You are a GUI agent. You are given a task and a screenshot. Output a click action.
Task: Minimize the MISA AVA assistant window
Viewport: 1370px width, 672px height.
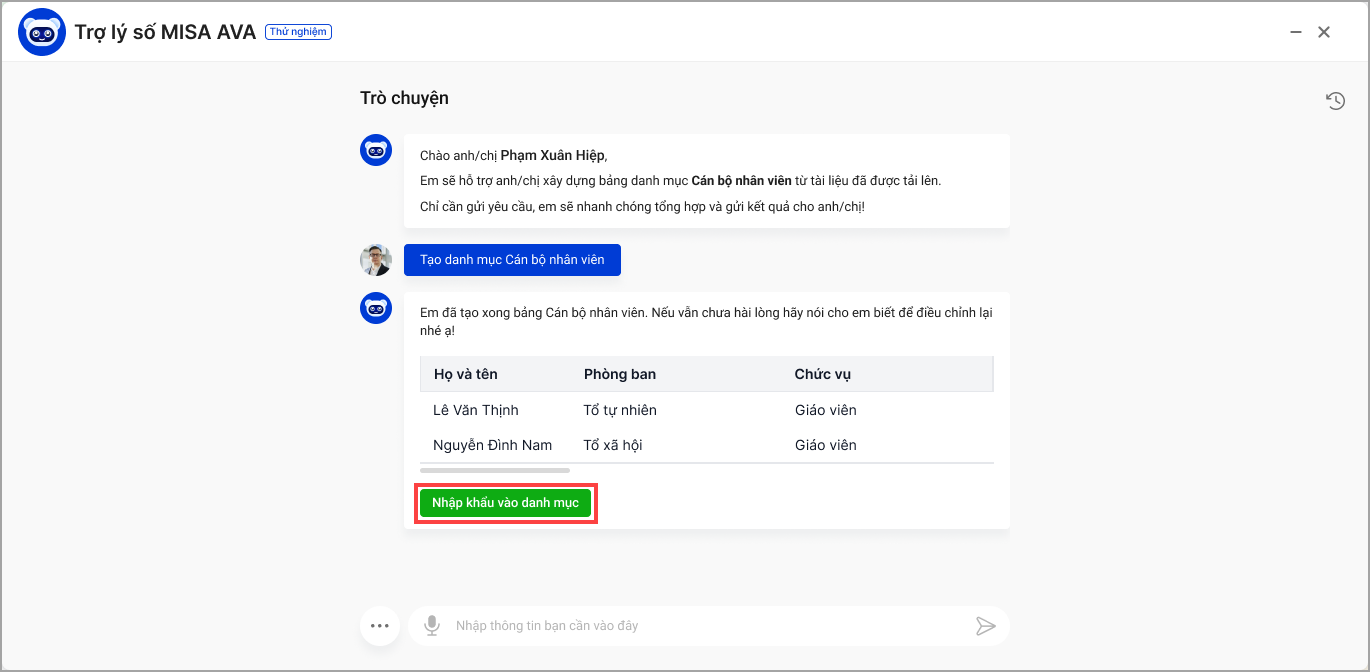click(1296, 32)
